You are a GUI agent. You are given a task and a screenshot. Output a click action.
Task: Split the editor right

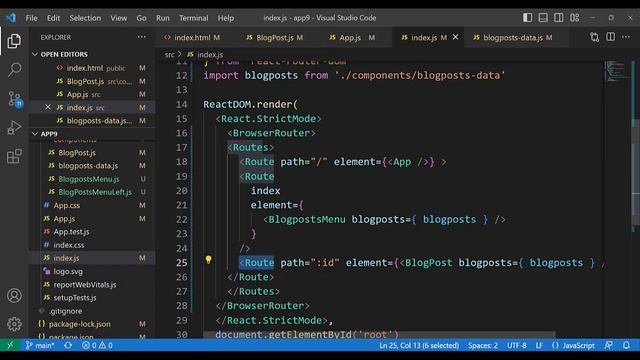click(610, 37)
